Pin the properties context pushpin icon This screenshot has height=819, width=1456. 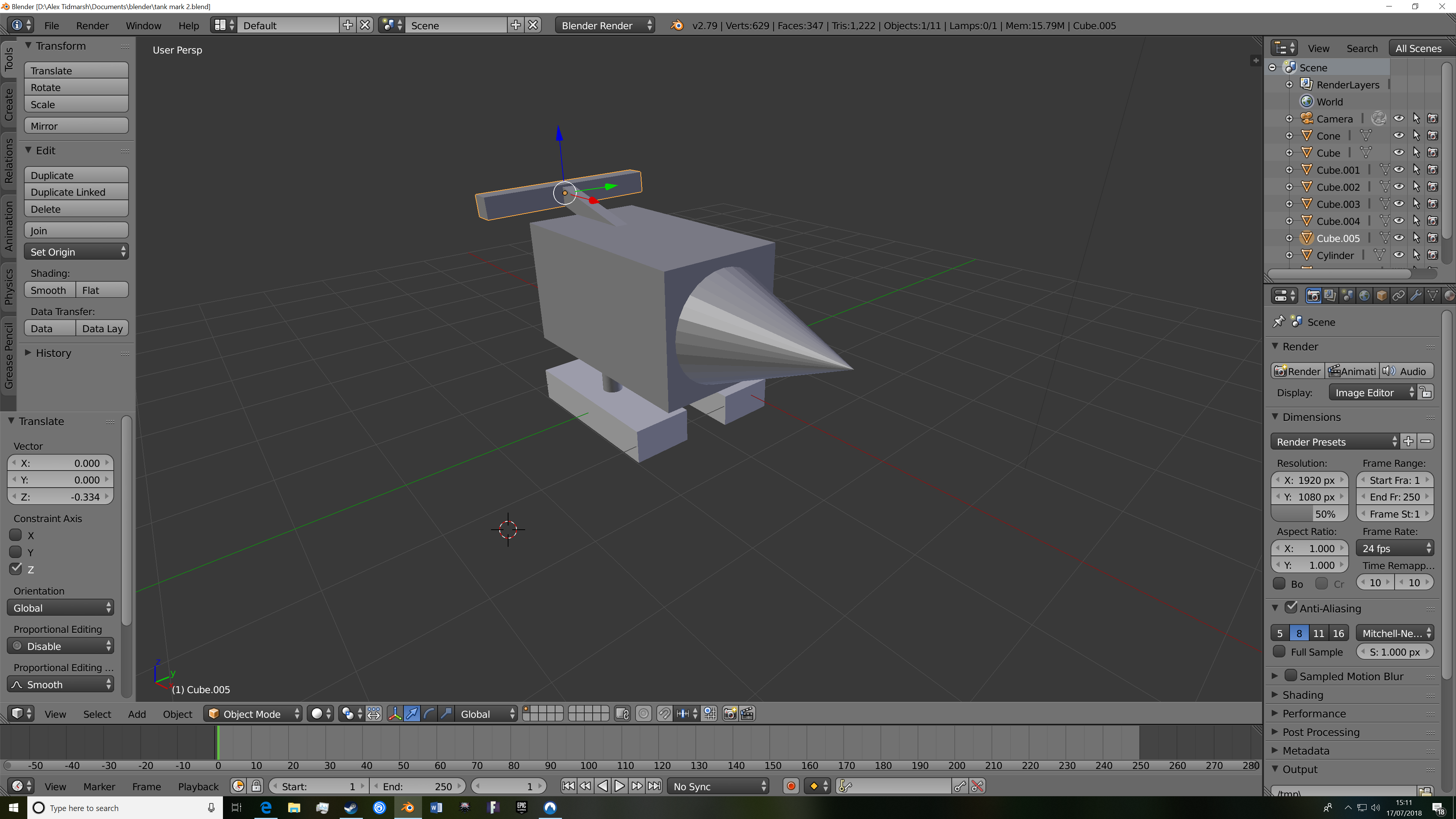tap(1279, 322)
